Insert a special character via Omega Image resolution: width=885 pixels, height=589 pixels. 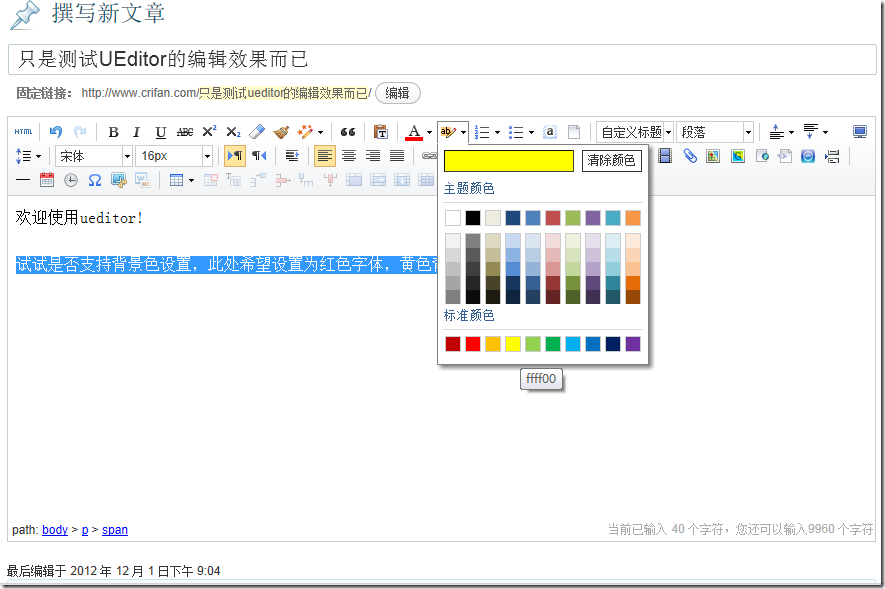tap(95, 180)
